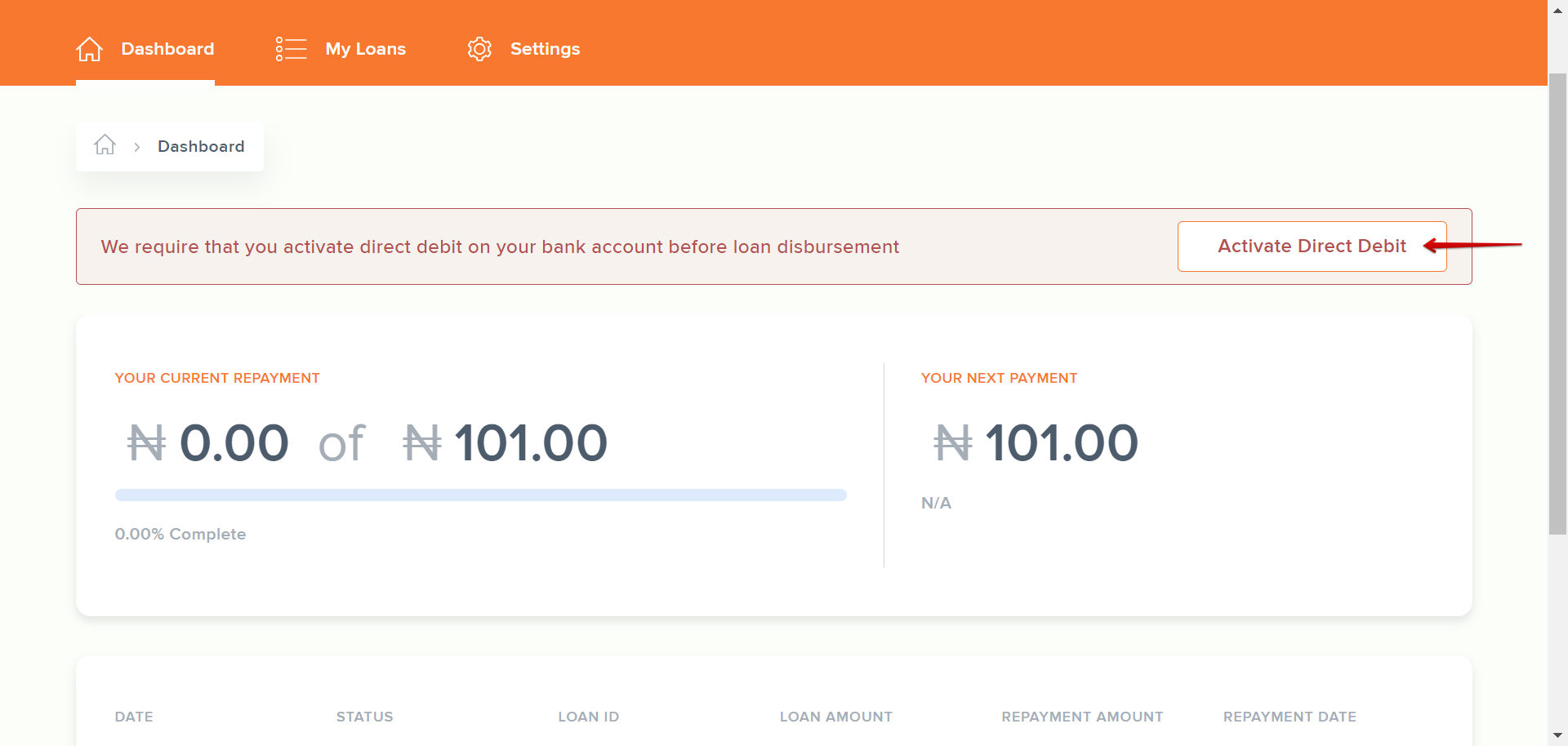This screenshot has width=1568, height=746.
Task: Click the scrollbar down arrow
Action: [x=1557, y=736]
